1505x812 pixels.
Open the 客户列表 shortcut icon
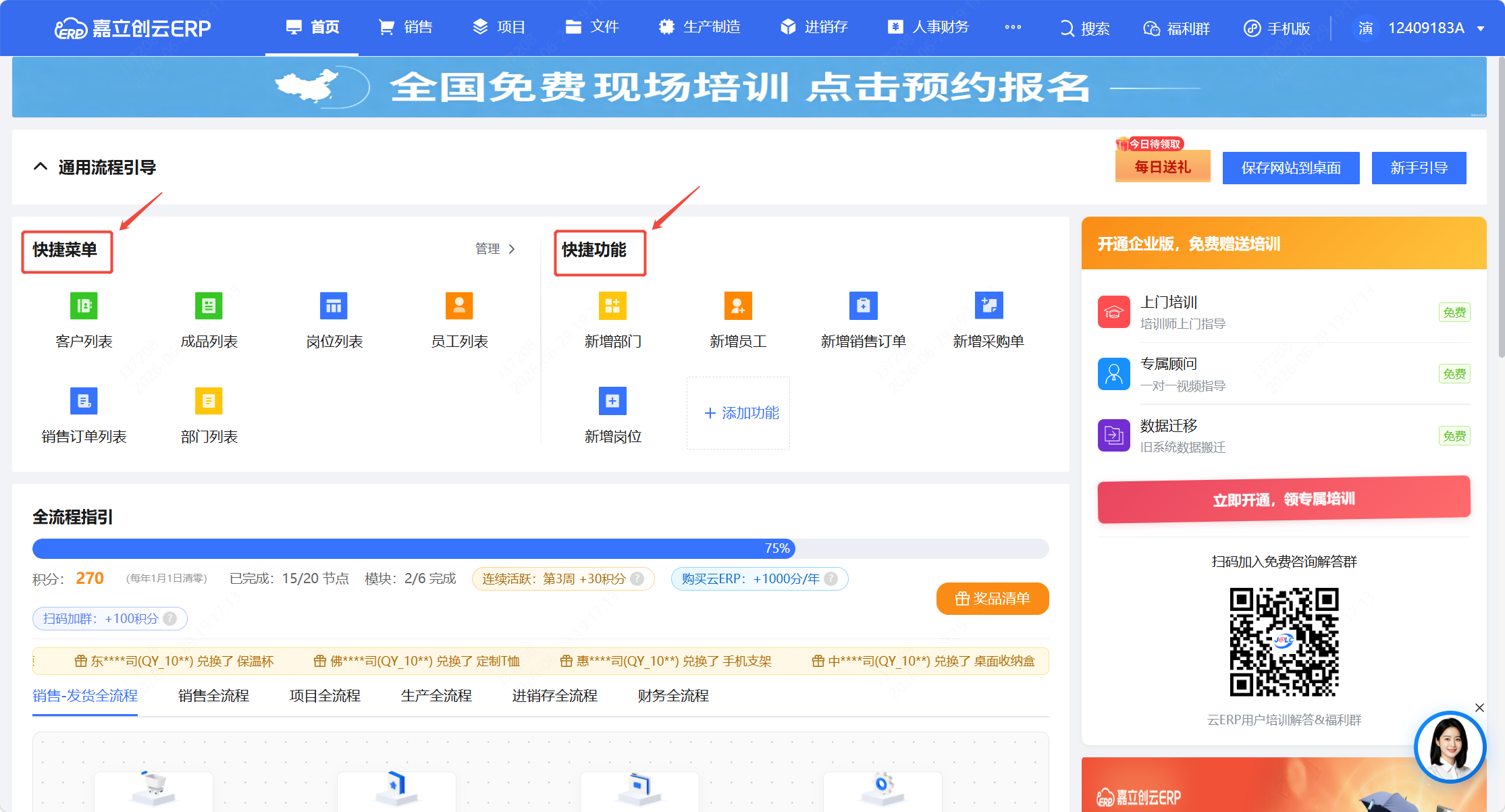pos(84,306)
